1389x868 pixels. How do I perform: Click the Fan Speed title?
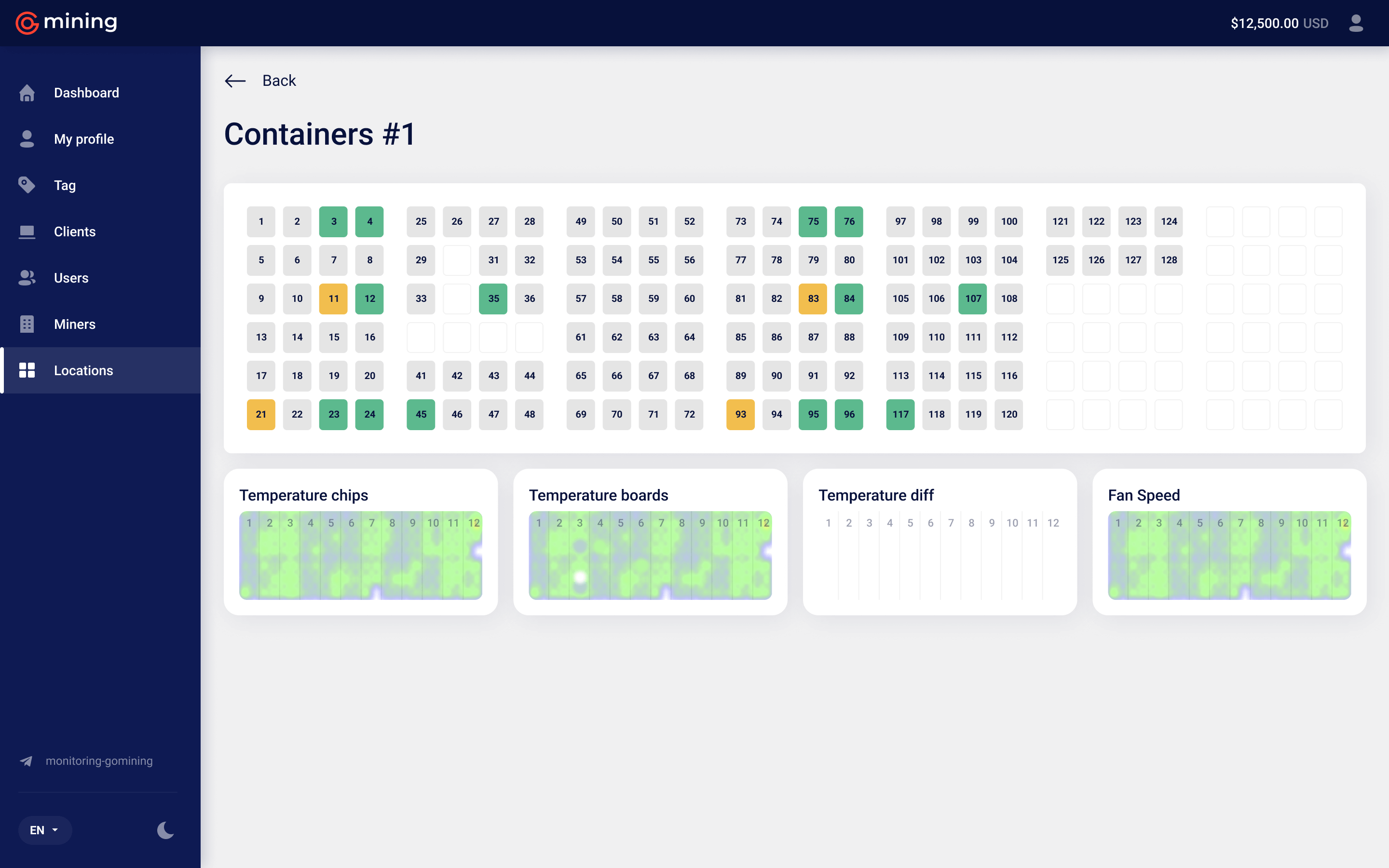pyautogui.click(x=1144, y=495)
